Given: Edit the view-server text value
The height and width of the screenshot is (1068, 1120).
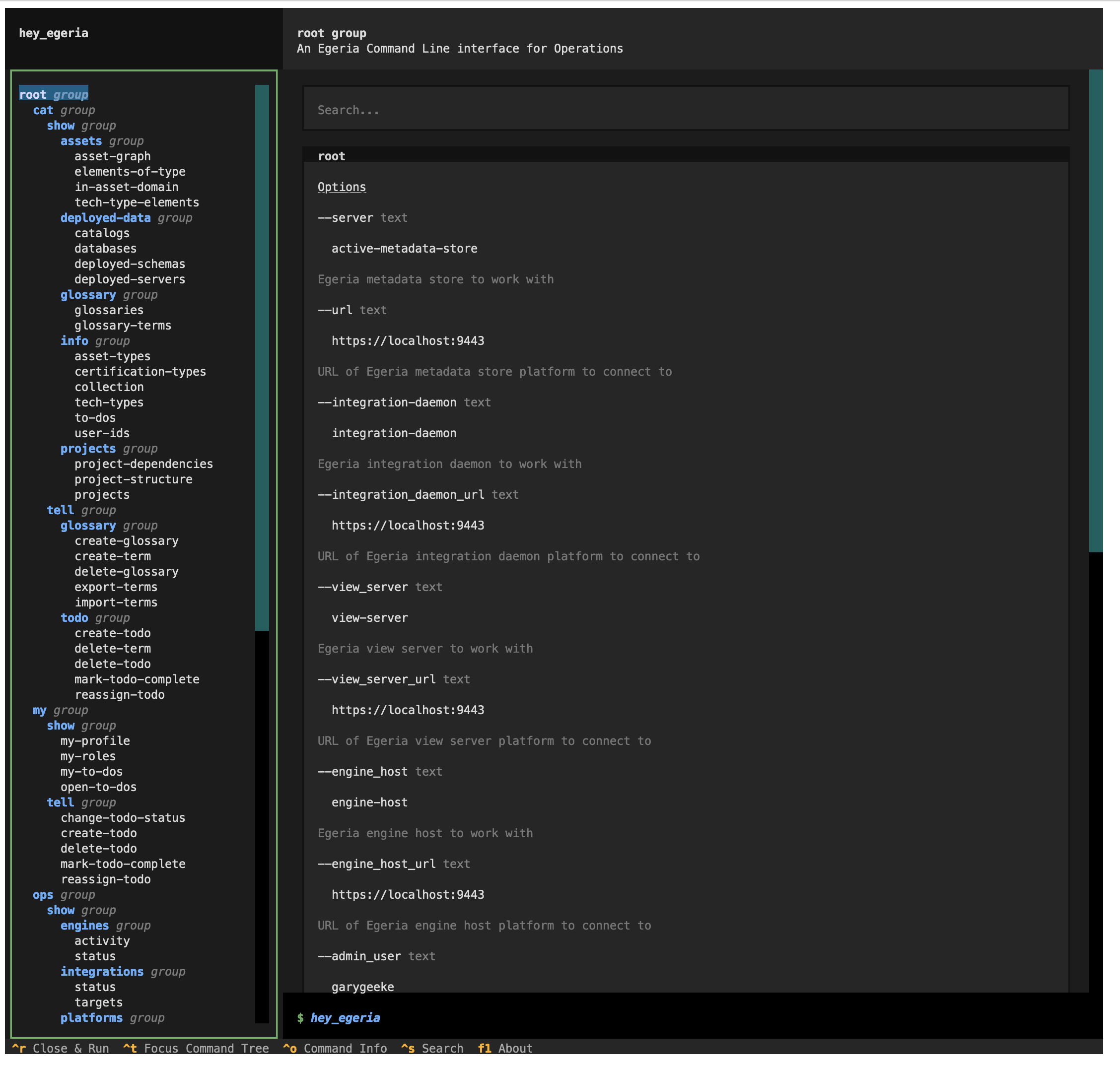Looking at the screenshot, I should pyautogui.click(x=369, y=617).
